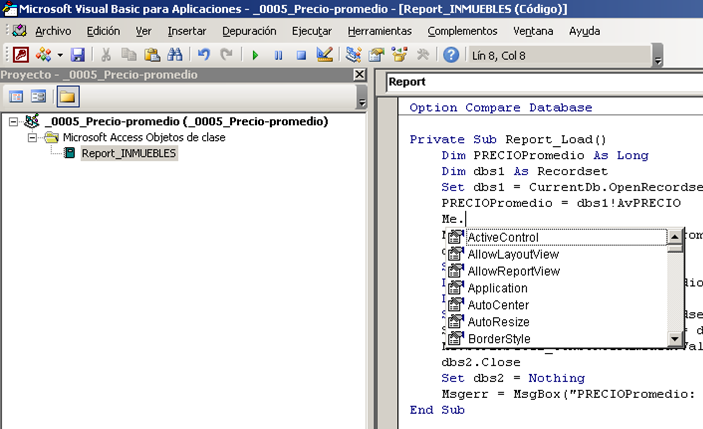Click the Find binoculars icon
This screenshot has width=703, height=429.
point(175,55)
